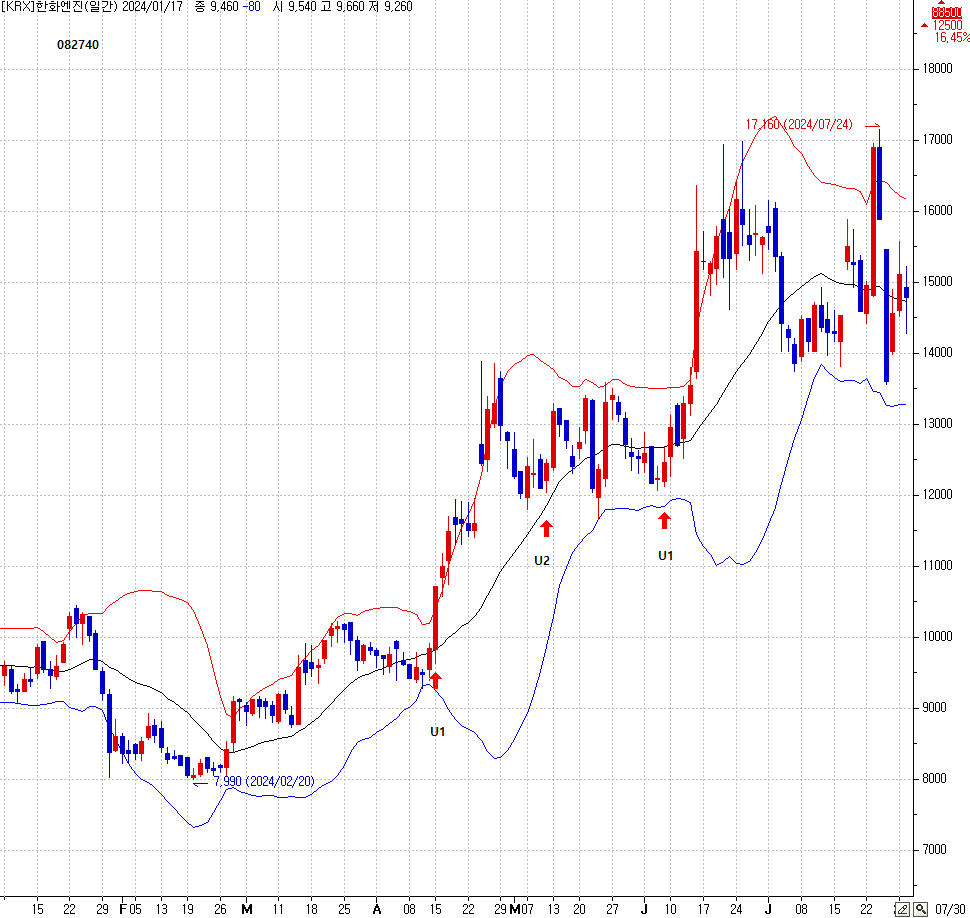970x918 pixels.
Task: Select the high price 고 9,660
Action: pos(343,7)
